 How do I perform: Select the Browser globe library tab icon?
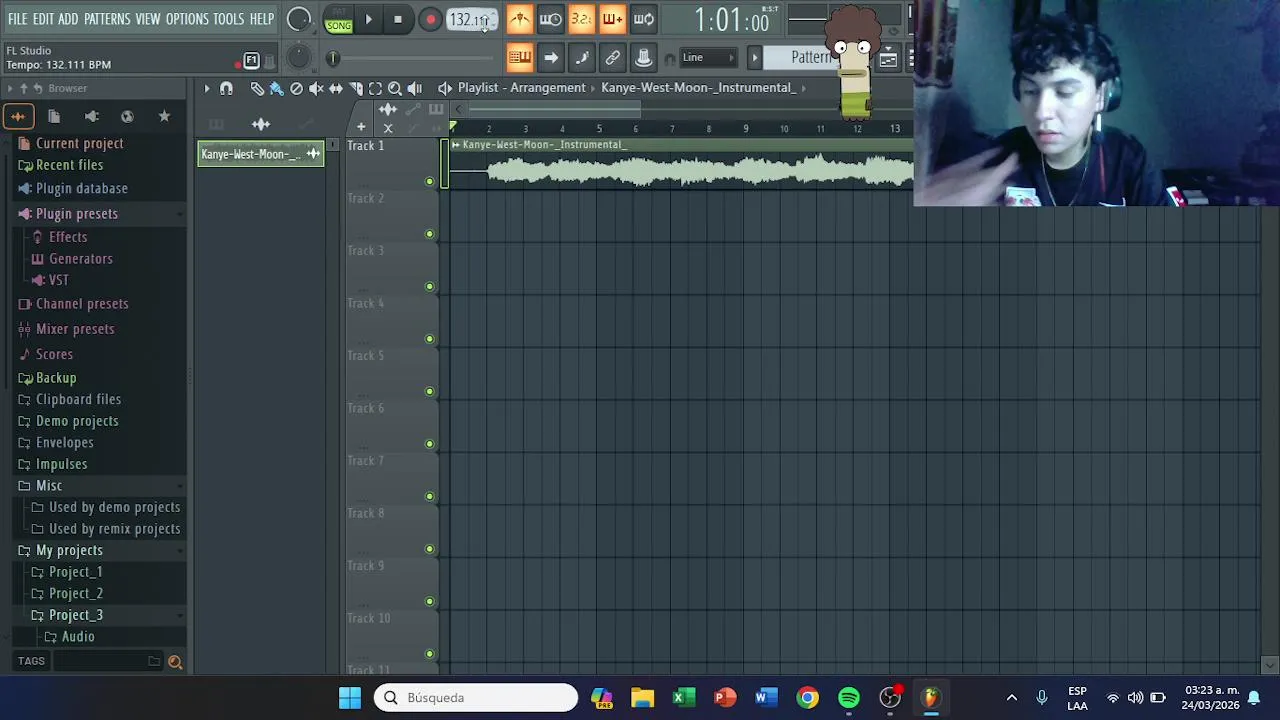[x=127, y=117]
